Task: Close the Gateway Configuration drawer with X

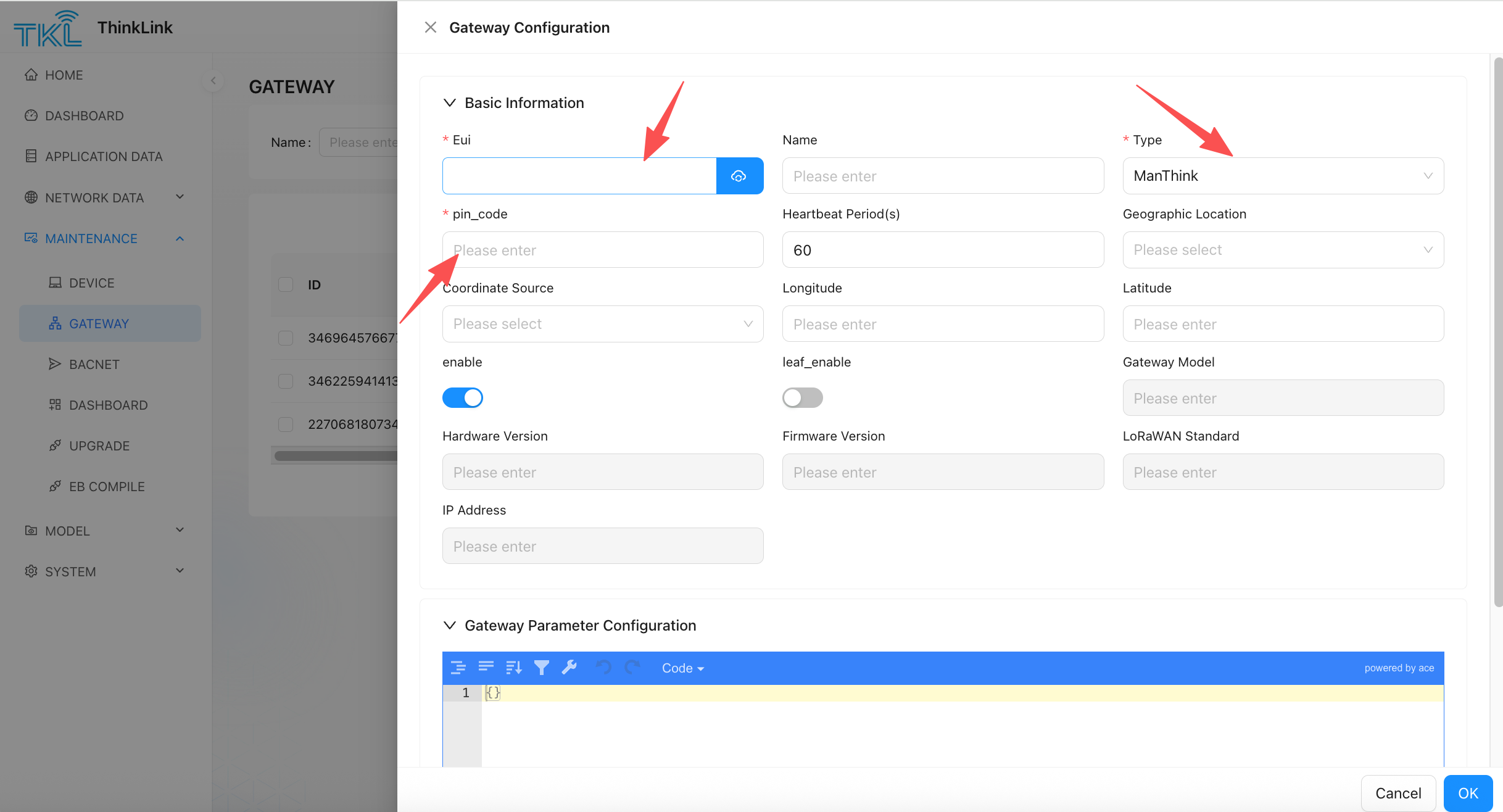Action: tap(431, 27)
